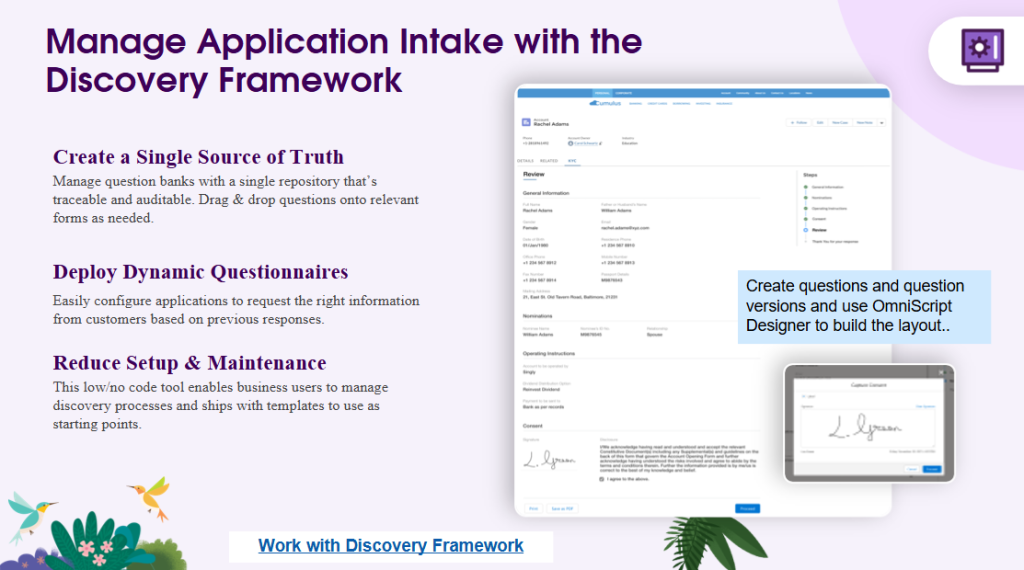Click the Follow button

799,123
